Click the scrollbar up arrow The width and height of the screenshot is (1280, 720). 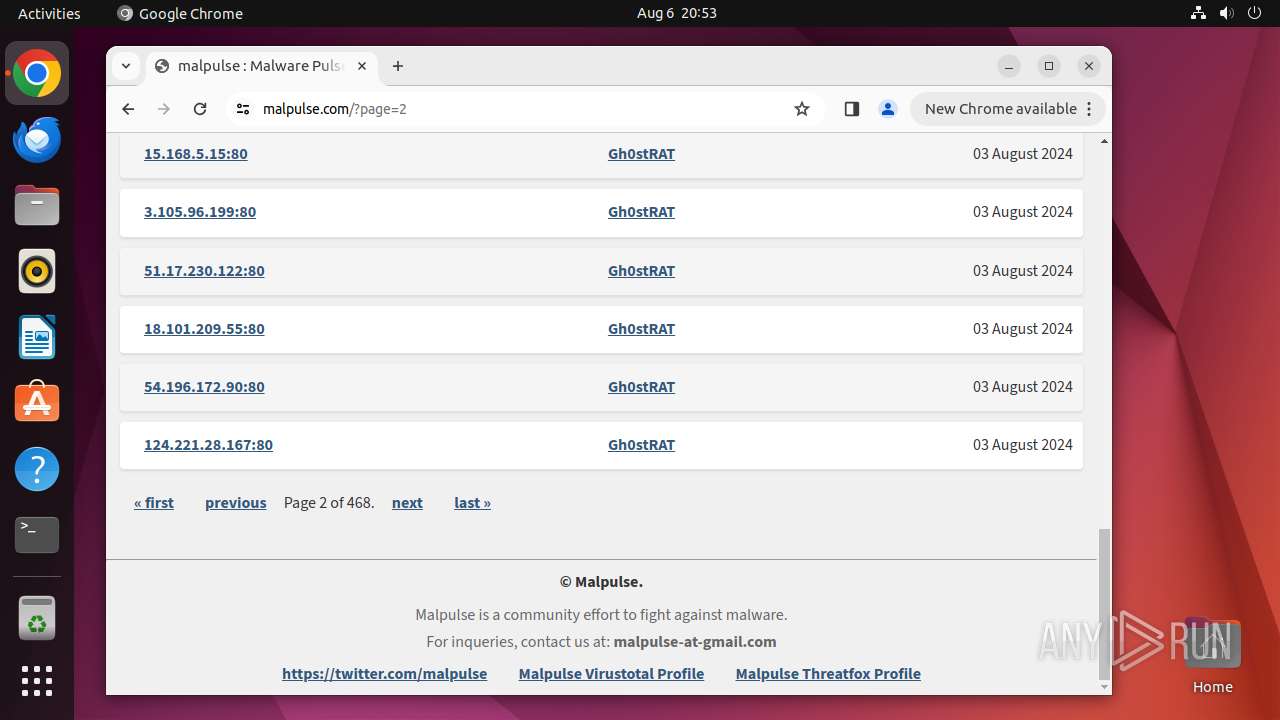pos(1104,141)
